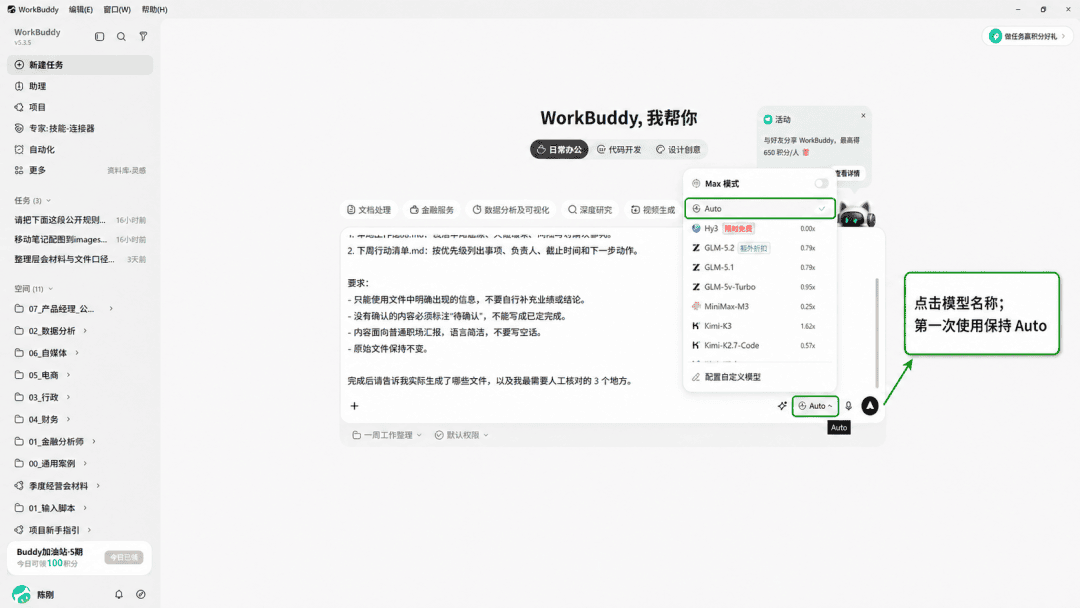Choose the 数据分析及可视化 chip

pyautogui.click(x=511, y=210)
